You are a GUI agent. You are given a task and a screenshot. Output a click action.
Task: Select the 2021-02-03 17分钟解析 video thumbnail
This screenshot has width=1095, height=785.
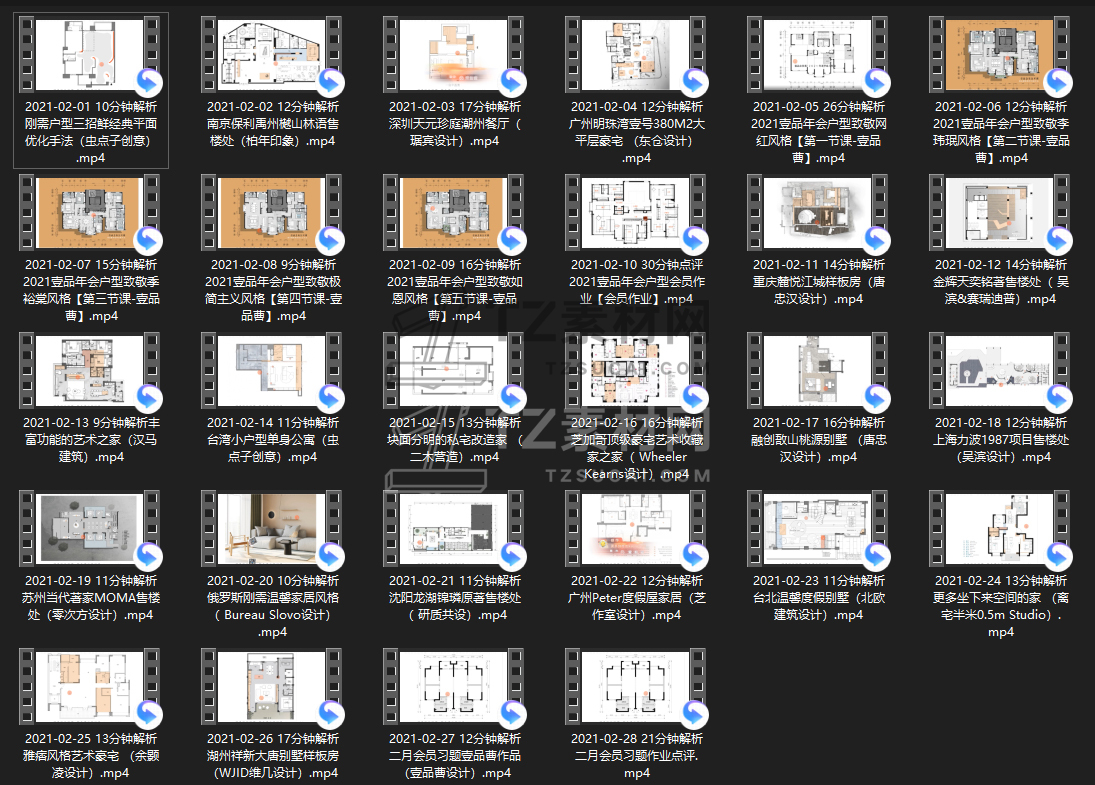tap(454, 54)
